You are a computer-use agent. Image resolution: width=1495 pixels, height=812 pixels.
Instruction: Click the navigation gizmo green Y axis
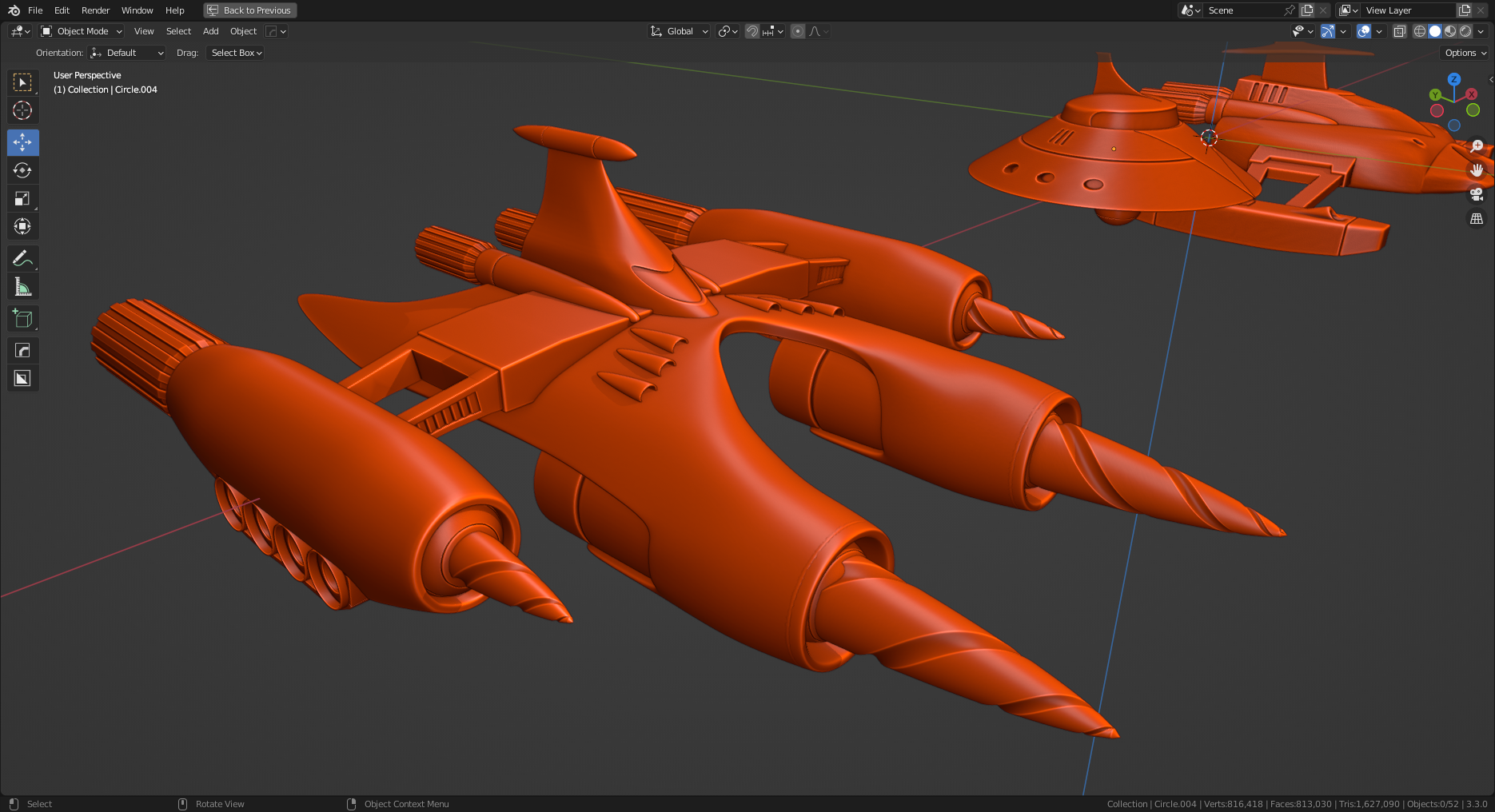click(1436, 95)
